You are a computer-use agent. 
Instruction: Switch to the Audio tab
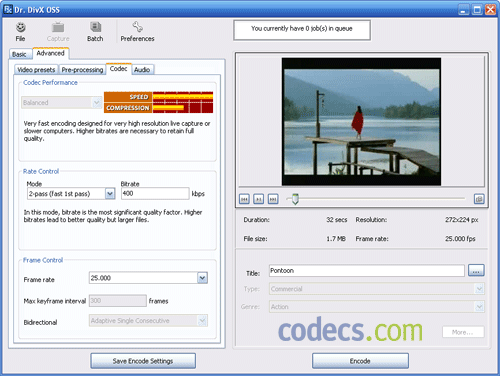(x=142, y=70)
